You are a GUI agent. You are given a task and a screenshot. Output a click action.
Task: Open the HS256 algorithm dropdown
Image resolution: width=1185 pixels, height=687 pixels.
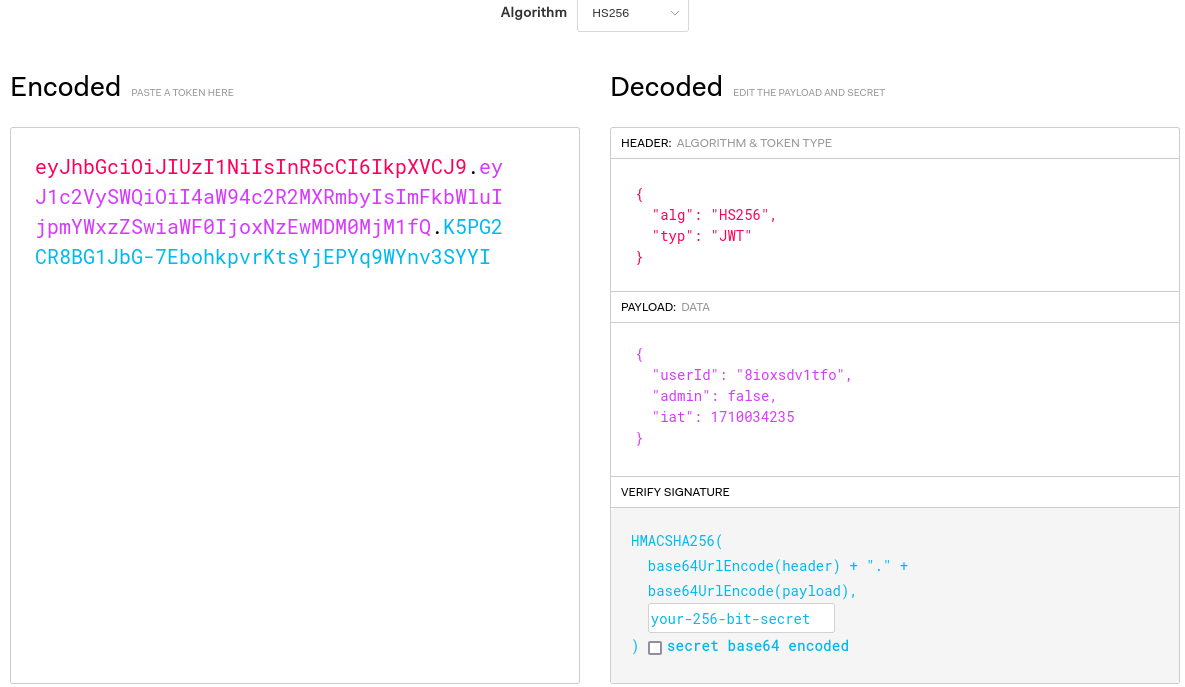click(633, 14)
